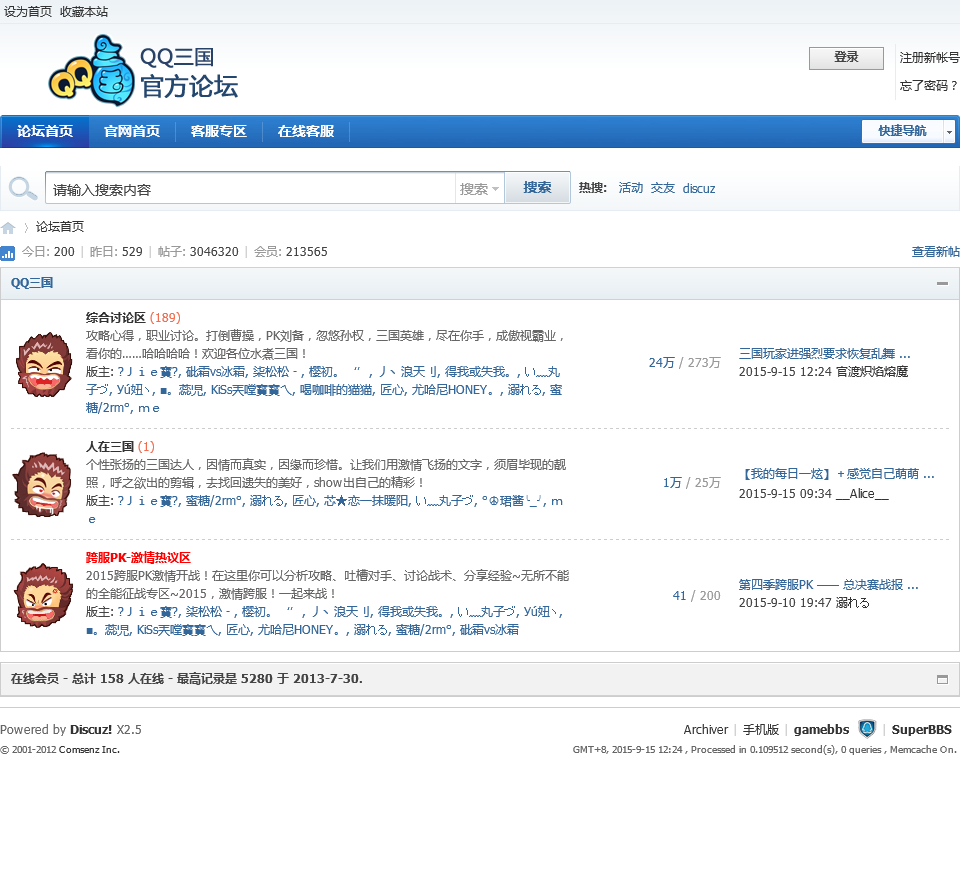
Task: Open the 跨服PK-激情热议区 forum title
Action: pyautogui.click(x=138, y=558)
